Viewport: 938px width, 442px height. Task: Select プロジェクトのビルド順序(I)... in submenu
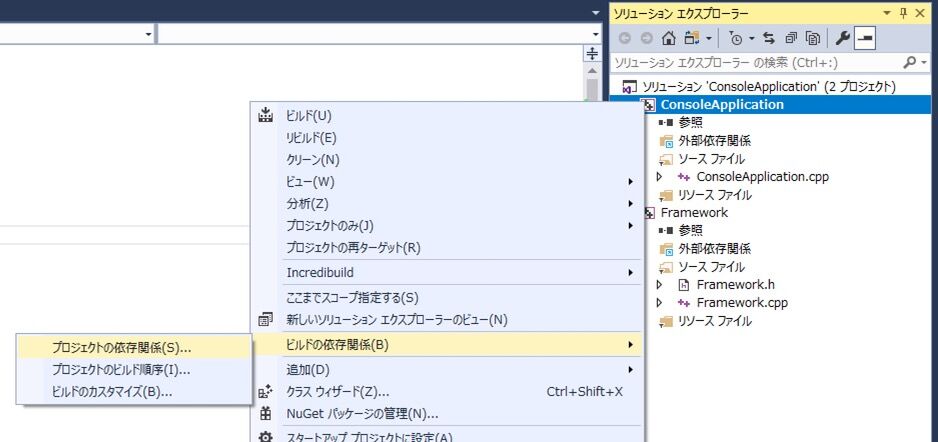[x=134, y=370]
